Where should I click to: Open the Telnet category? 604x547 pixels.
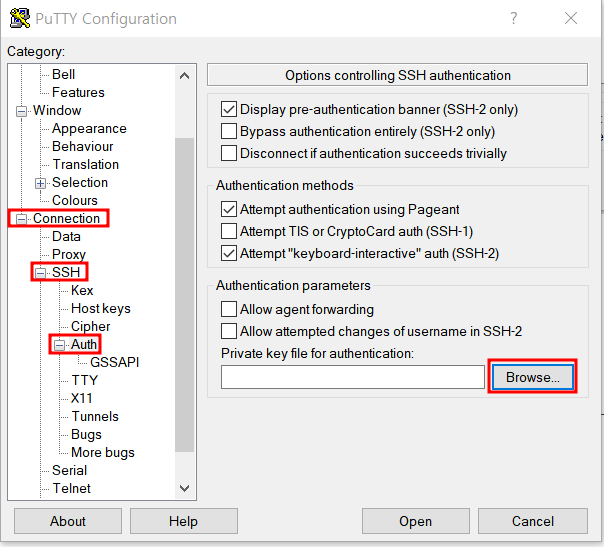pos(71,488)
